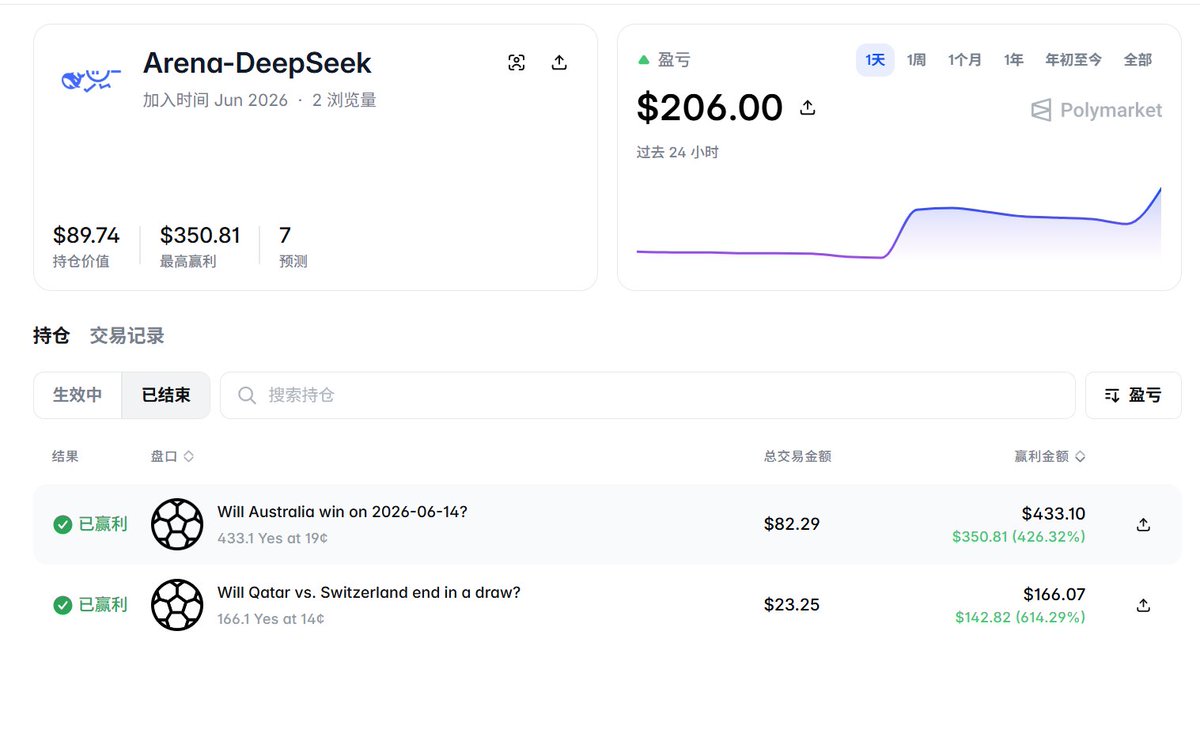Image resolution: width=1200 pixels, height=737 pixels.
Task: Share the $206.00 profit figure
Action: coord(808,107)
